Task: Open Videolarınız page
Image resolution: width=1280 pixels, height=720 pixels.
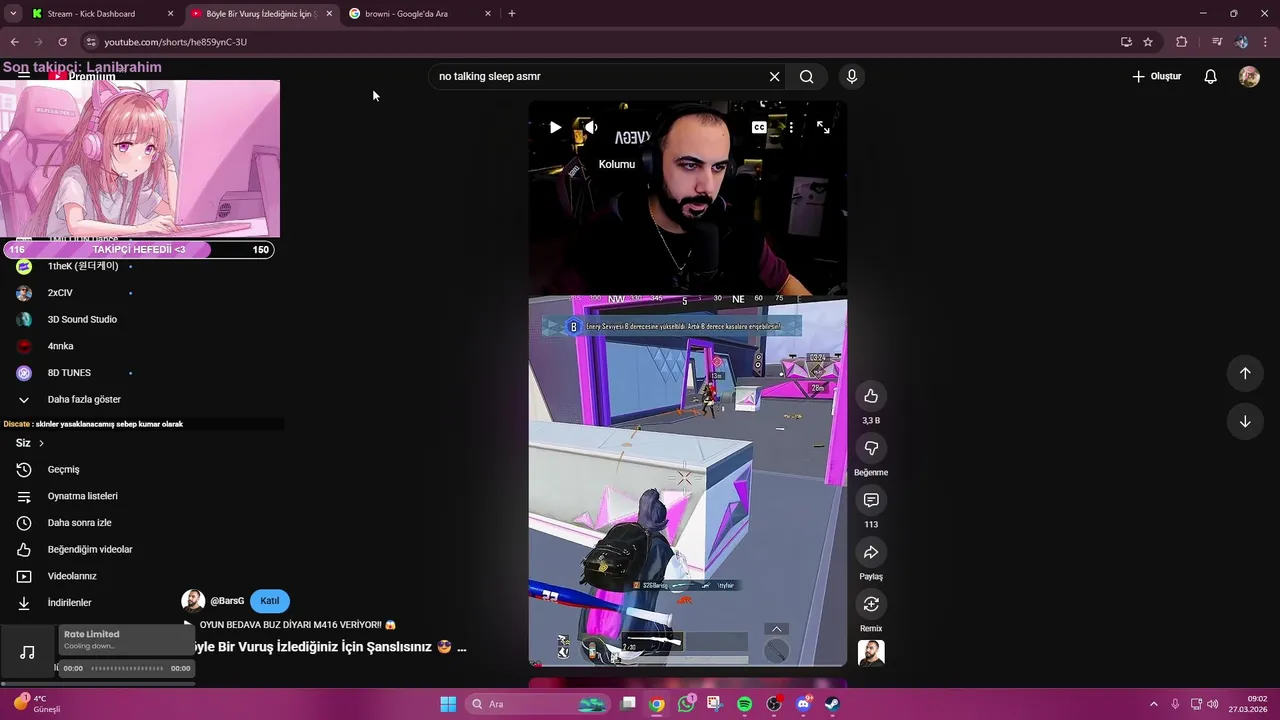Action: point(72,576)
